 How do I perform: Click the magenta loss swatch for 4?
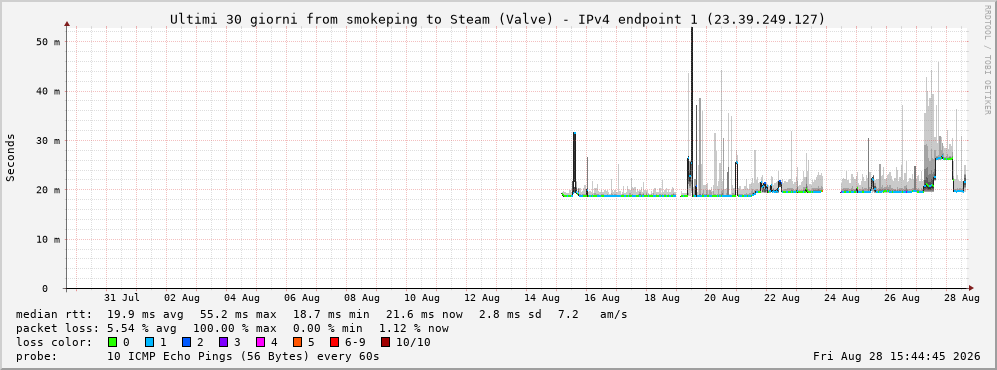(260, 343)
